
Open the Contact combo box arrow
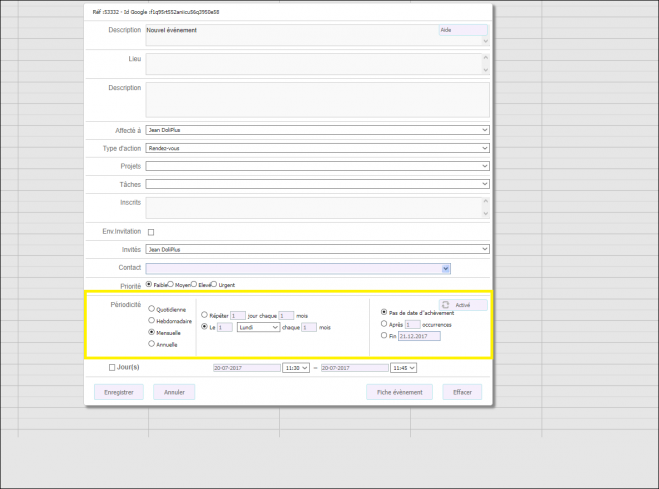(445, 269)
